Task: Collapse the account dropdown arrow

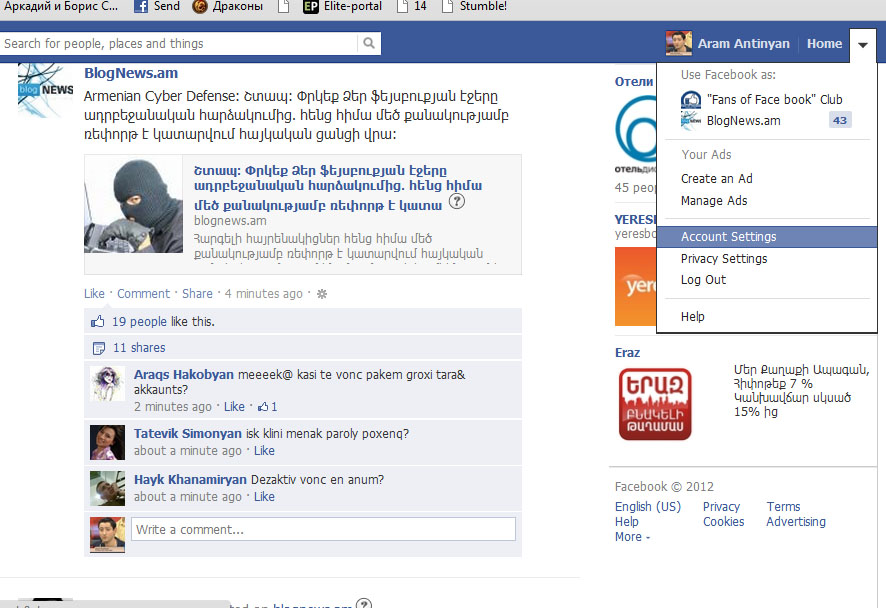Action: tap(863, 44)
